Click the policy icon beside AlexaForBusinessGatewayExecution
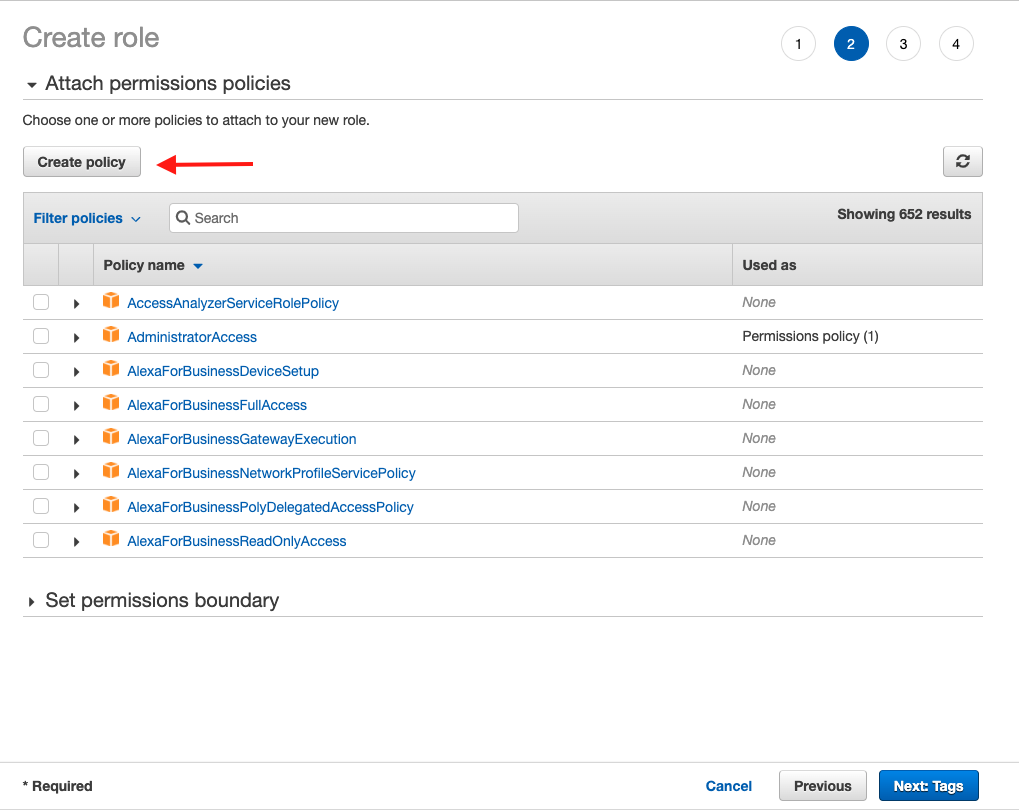The image size is (1019, 810). coord(111,436)
